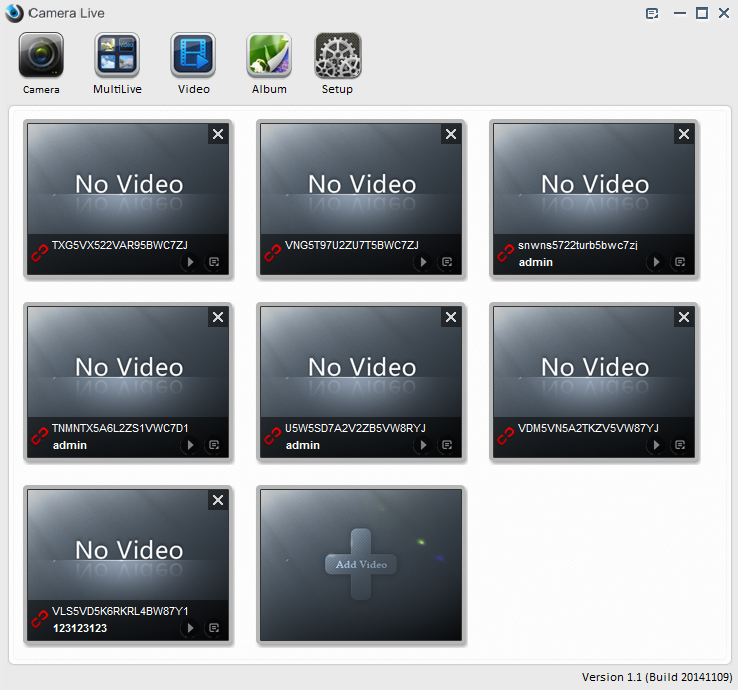Close the snwns5722turb5bwc7zj camera tile
738x690 pixels.
(x=684, y=134)
